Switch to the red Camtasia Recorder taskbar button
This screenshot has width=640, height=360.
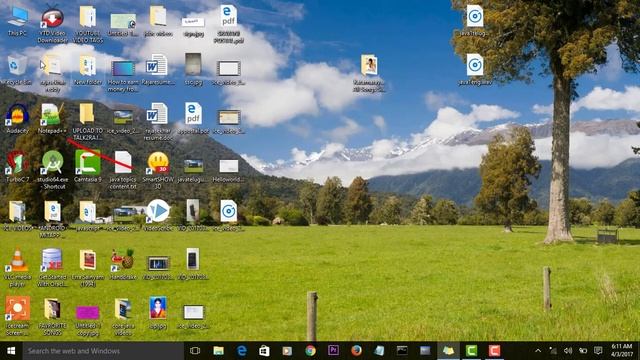[494, 351]
